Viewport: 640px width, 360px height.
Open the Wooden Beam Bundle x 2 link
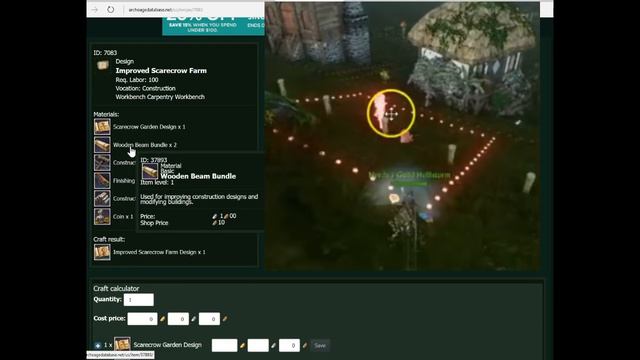145,145
